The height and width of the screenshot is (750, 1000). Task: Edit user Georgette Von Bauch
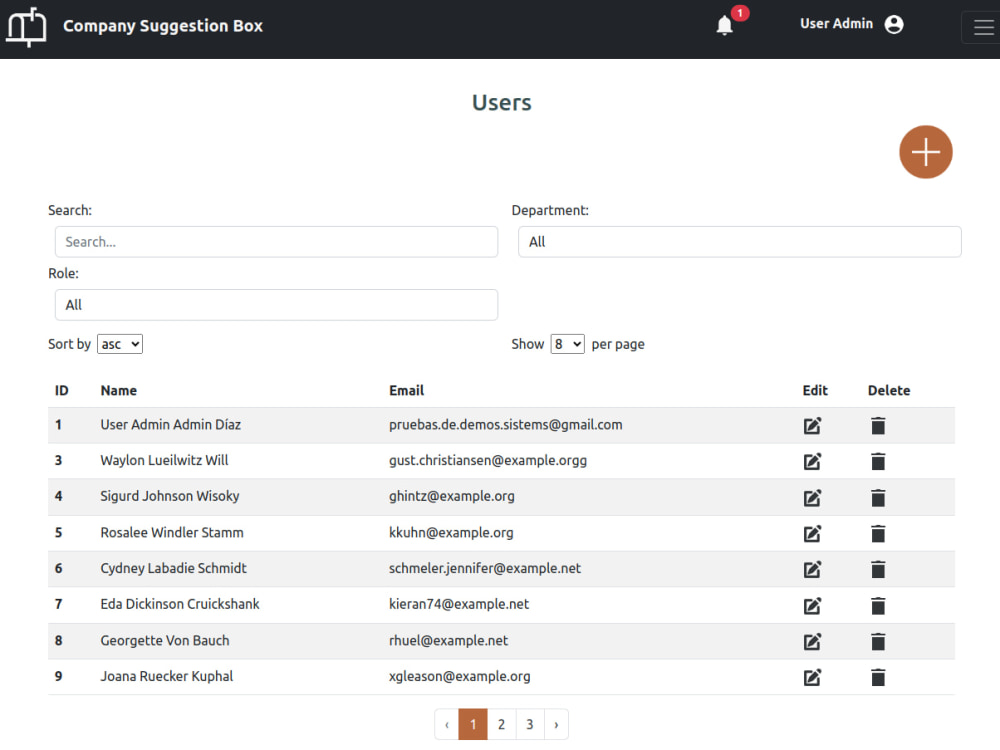tap(812, 641)
